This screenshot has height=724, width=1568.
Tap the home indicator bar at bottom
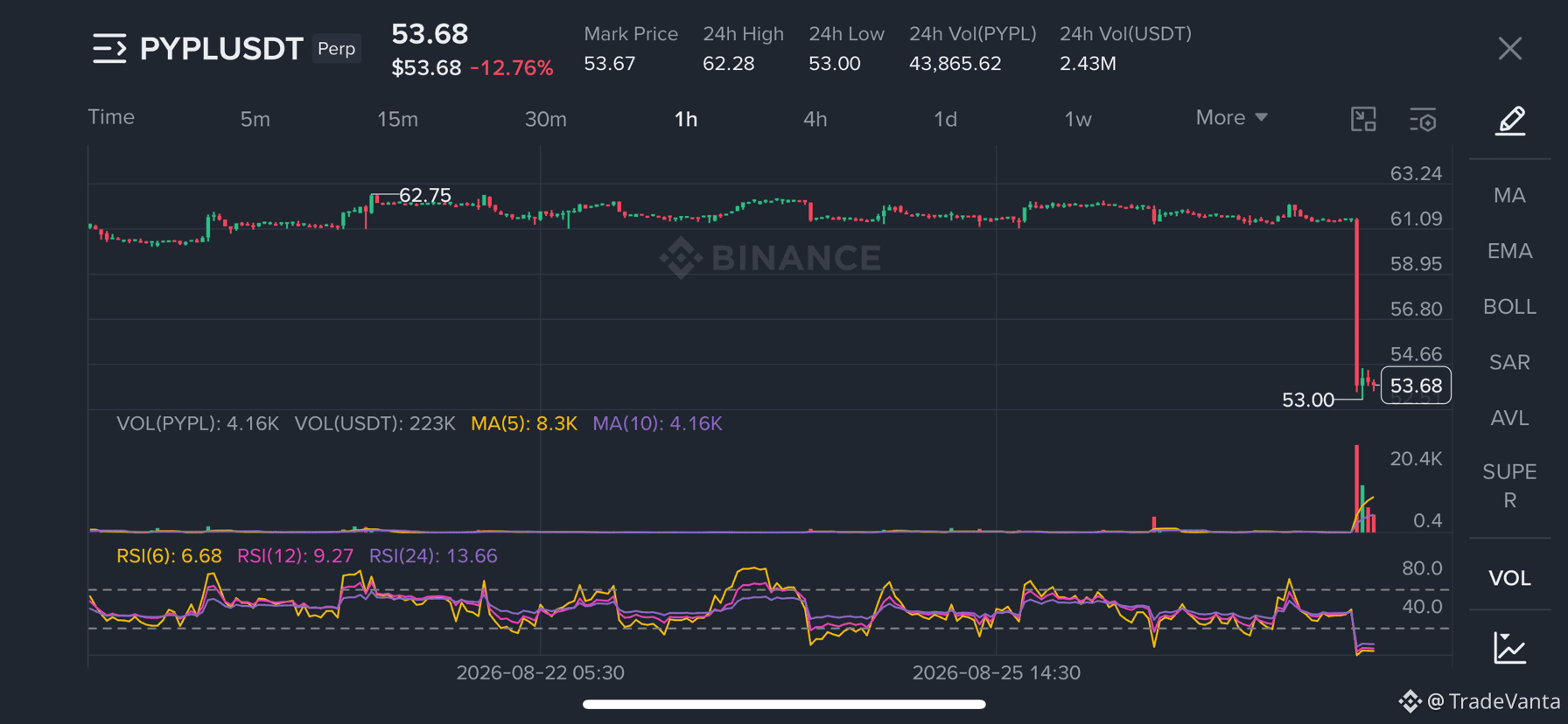point(784,704)
